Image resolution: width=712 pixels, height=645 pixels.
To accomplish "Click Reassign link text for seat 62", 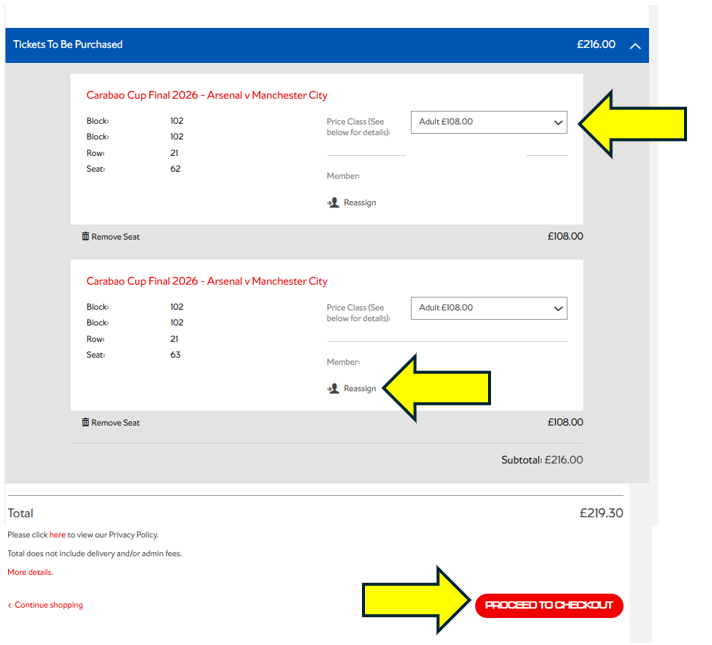I will [x=360, y=203].
